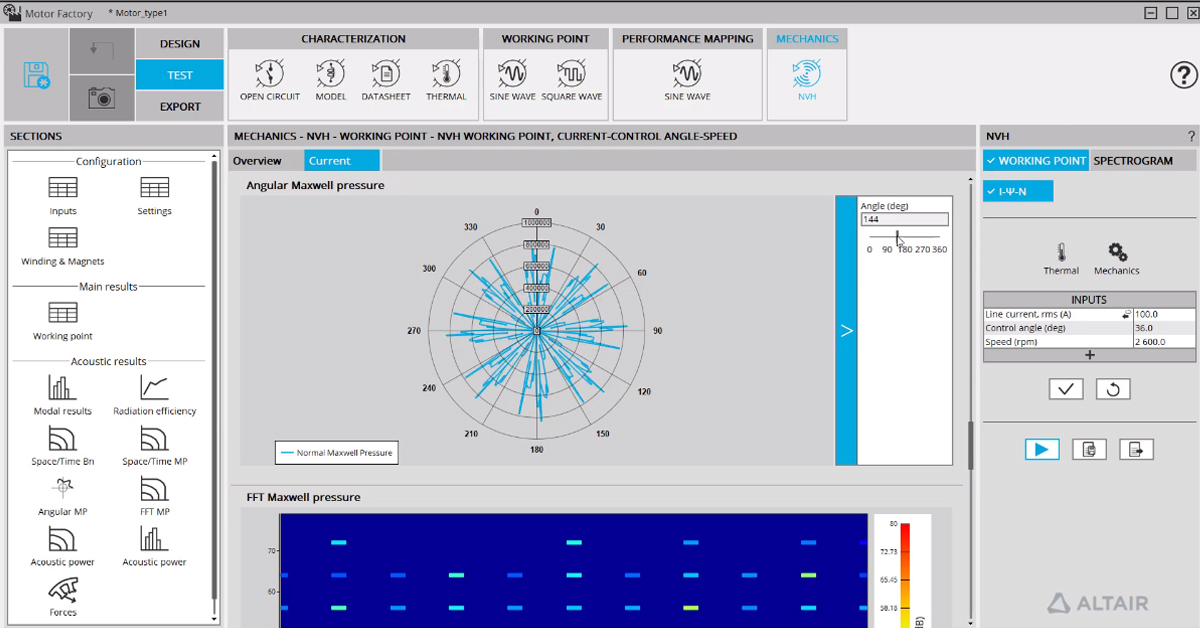Image resolution: width=1200 pixels, height=628 pixels.
Task: Run the test with the play button
Action: (1042, 450)
